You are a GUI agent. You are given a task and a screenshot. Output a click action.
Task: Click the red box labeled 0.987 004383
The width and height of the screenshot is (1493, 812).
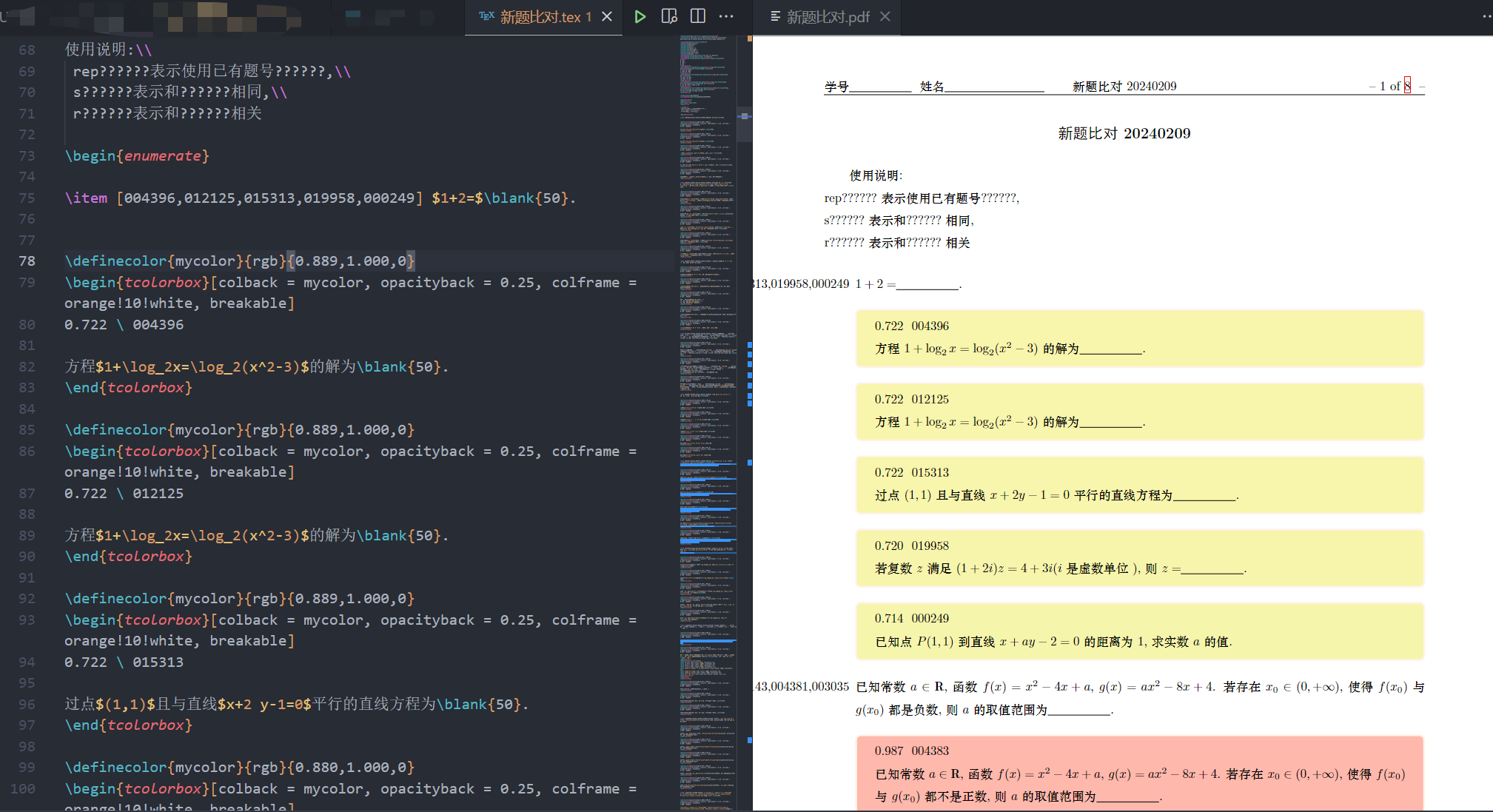pyautogui.click(x=1140, y=774)
